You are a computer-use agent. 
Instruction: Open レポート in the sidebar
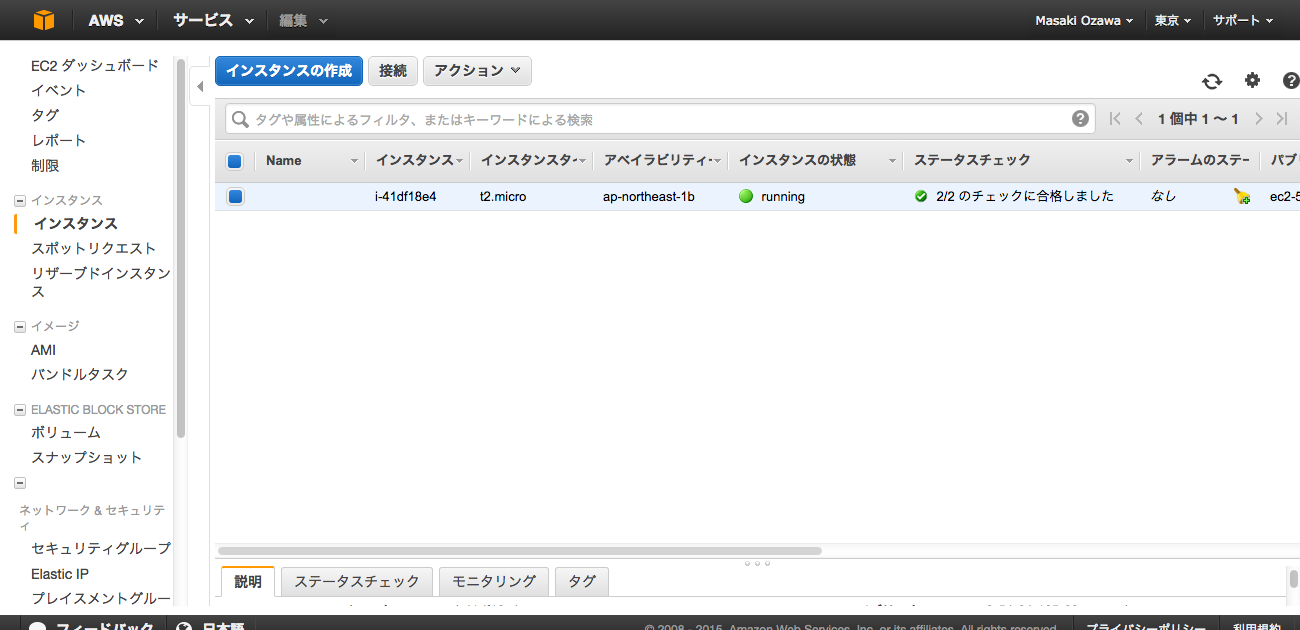point(59,141)
